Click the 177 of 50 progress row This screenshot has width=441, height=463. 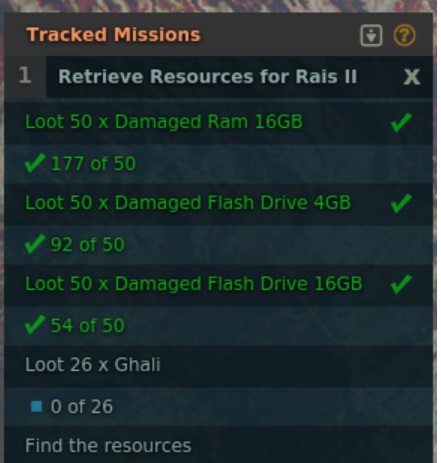tap(218, 164)
